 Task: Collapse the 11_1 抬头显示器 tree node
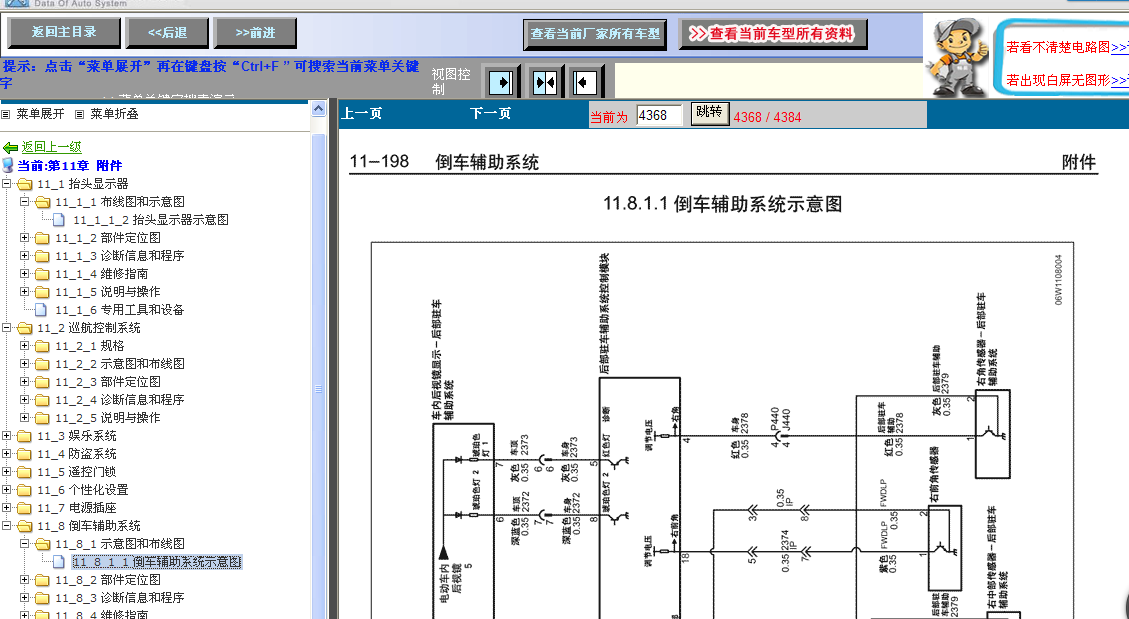[x=6, y=184]
